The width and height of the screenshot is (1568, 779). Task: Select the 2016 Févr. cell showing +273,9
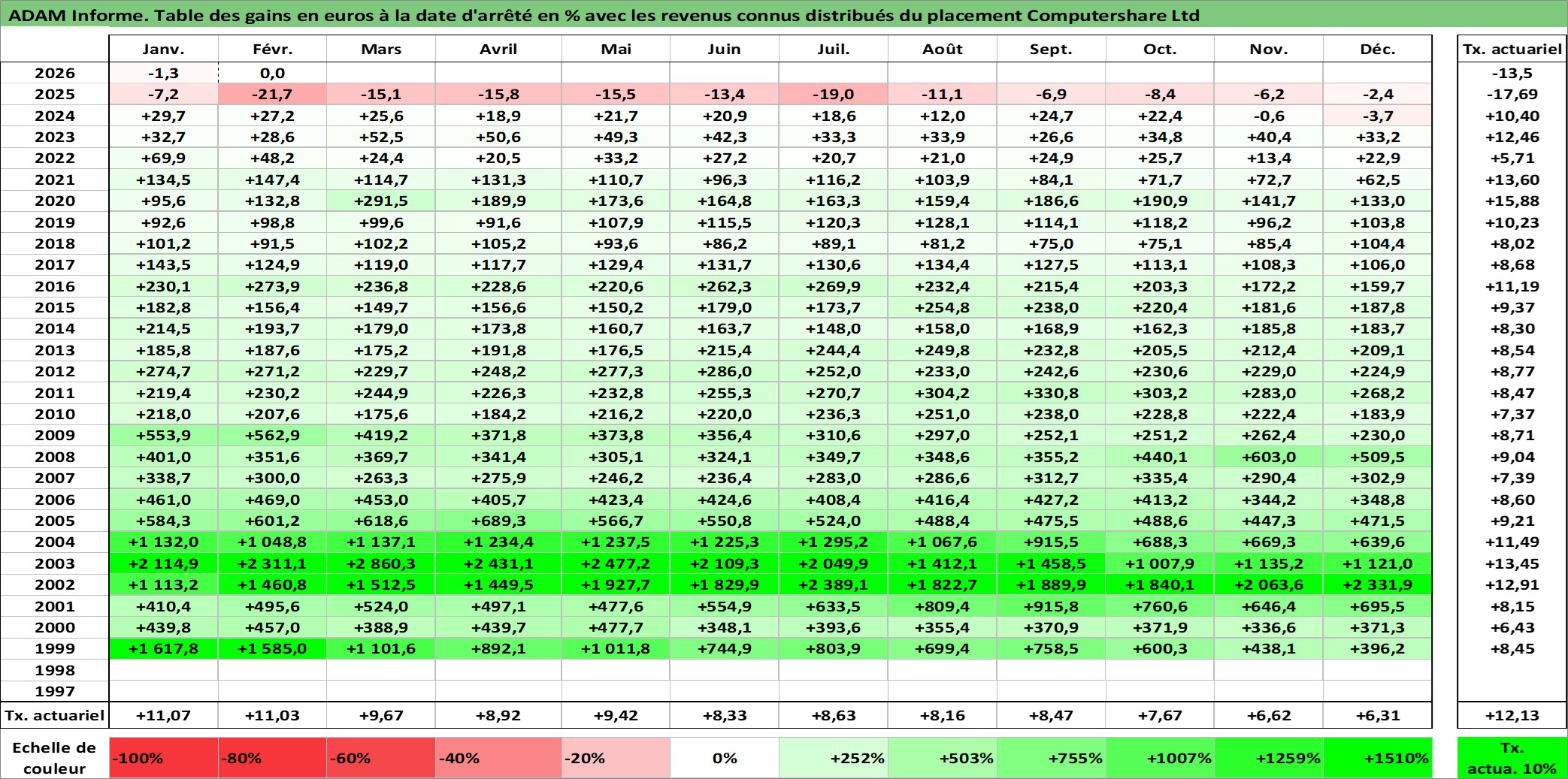[x=272, y=286]
